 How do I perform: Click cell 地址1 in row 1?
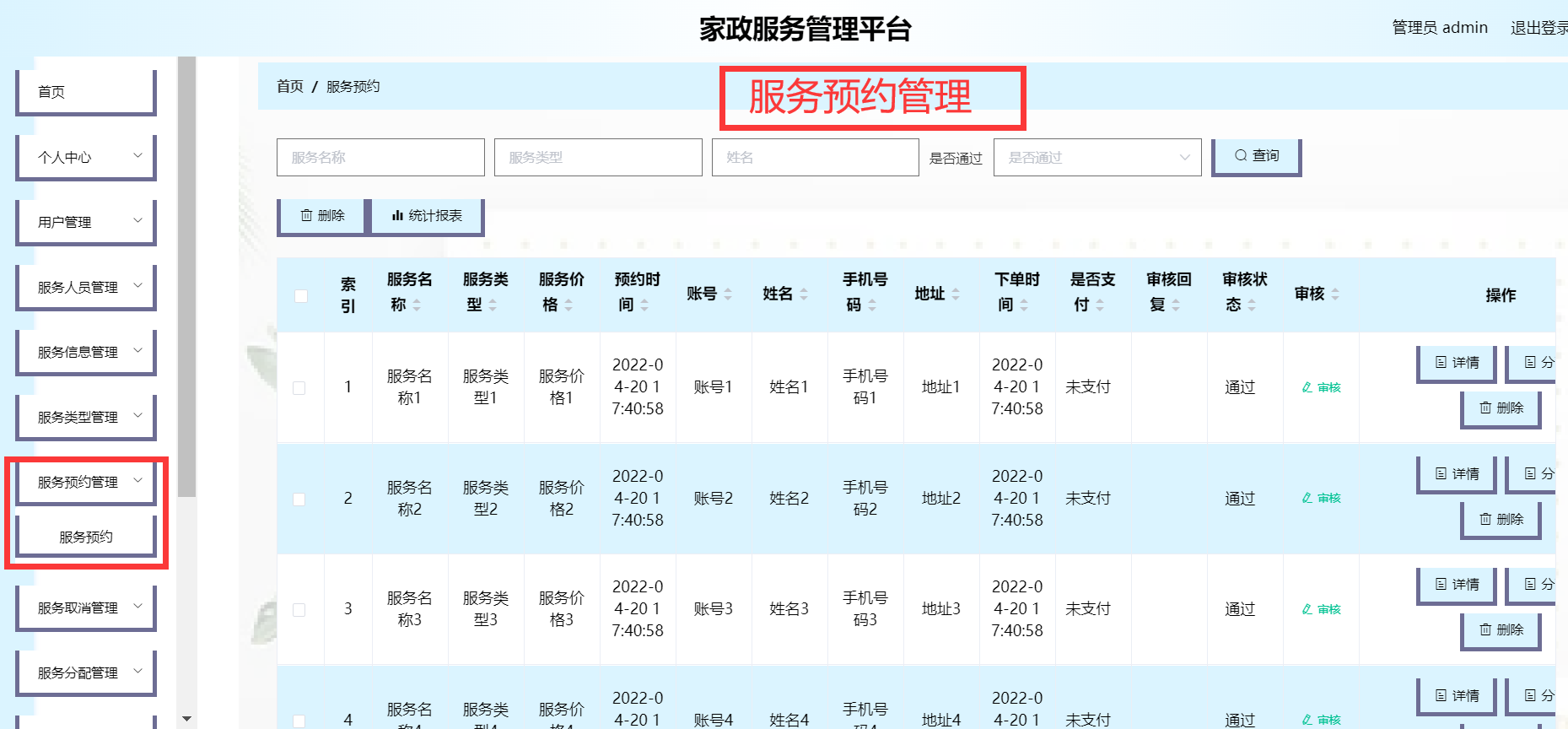(x=941, y=387)
